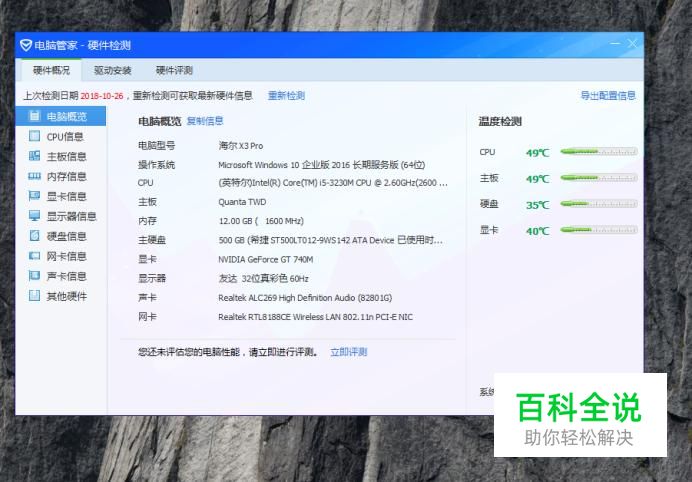Click the 海尔 X3 Pro model text

click(241, 146)
